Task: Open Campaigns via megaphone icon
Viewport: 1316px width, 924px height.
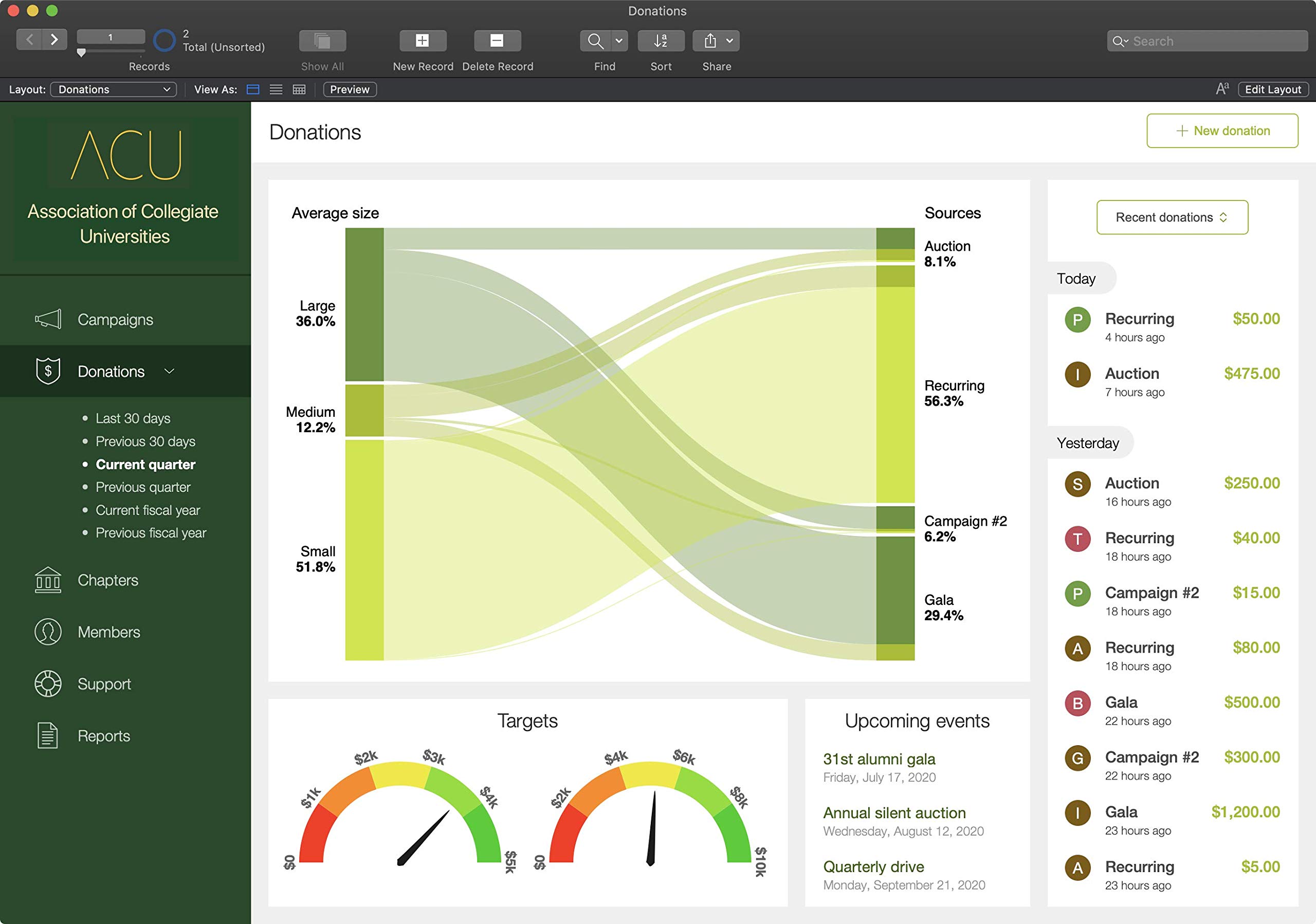Action: tap(48, 319)
